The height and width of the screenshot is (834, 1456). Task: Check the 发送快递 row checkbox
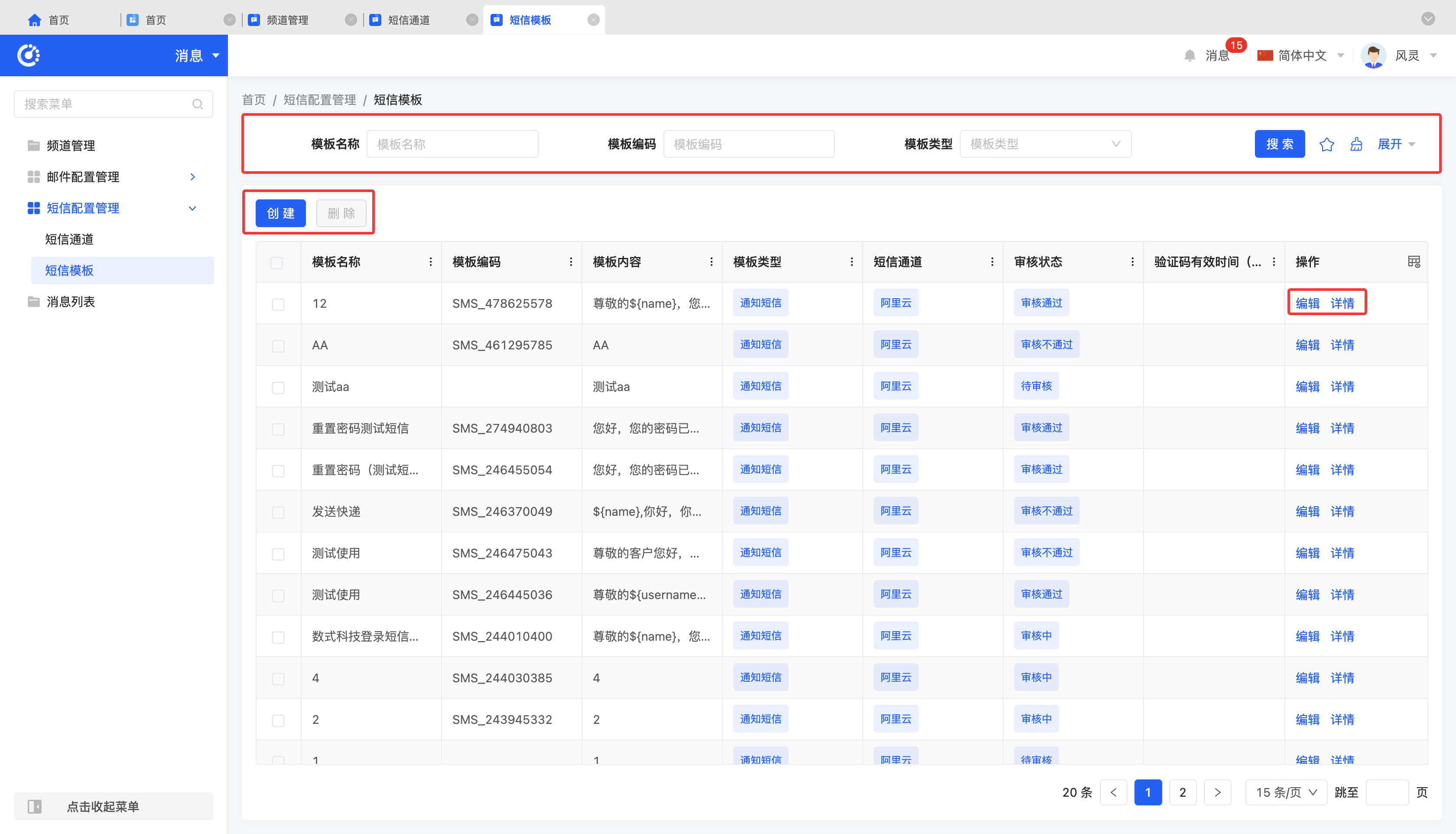(x=278, y=512)
